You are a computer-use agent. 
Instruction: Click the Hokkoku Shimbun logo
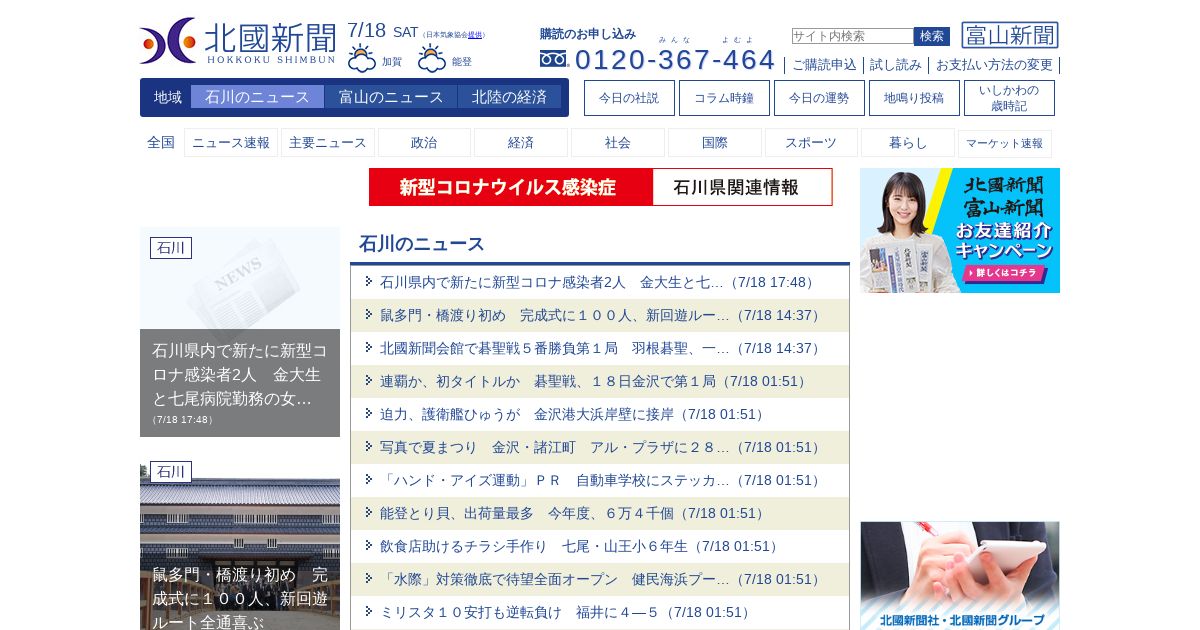pyautogui.click(x=238, y=41)
